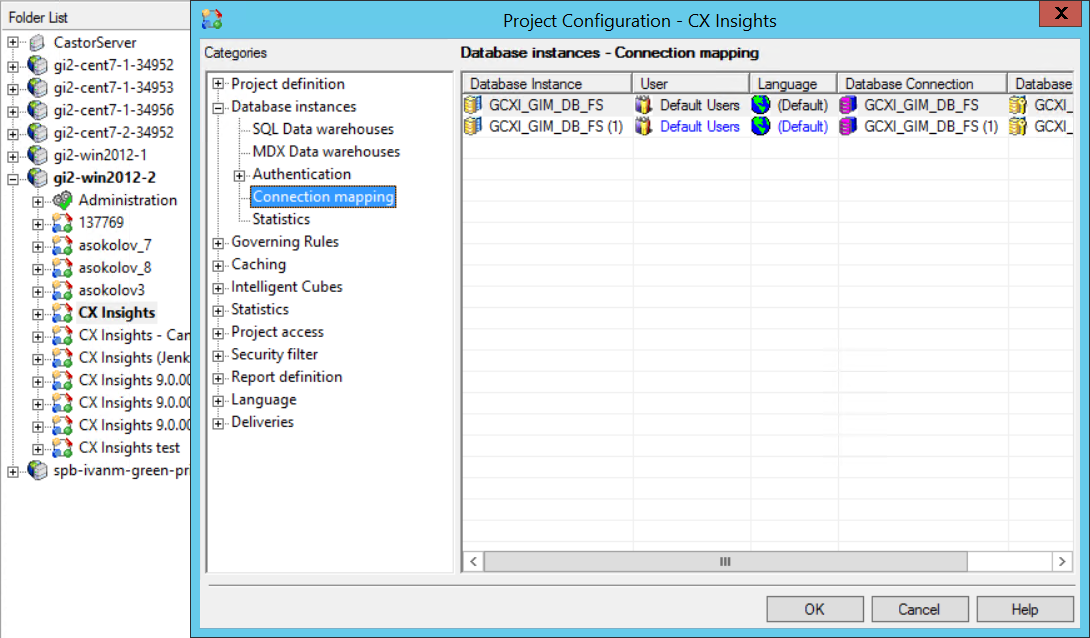Click the database connection icon in first row

849,105
